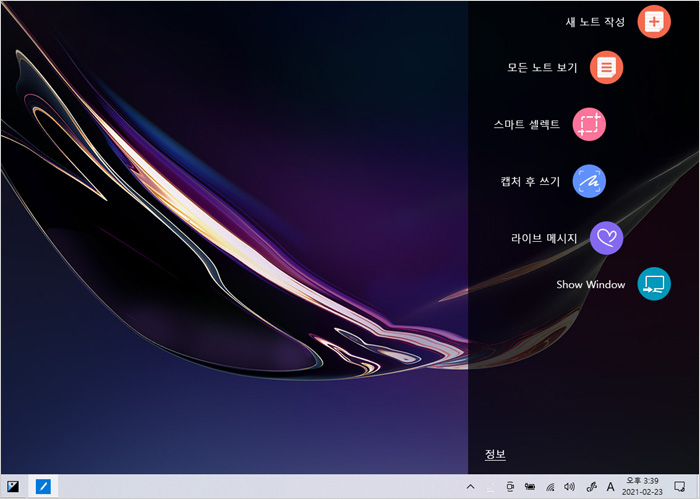Expand hidden system tray icons chevron

tap(470, 487)
